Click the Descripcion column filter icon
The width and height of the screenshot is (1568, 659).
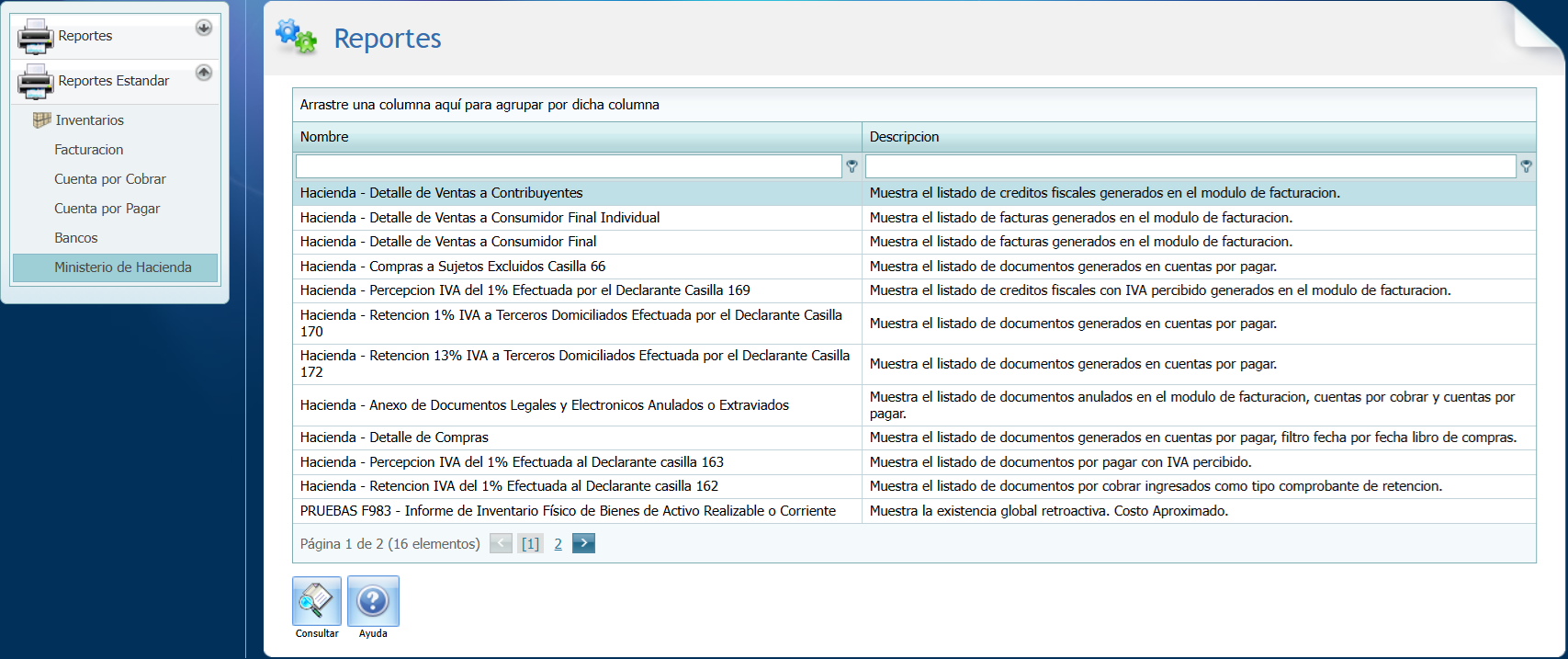[1526, 166]
